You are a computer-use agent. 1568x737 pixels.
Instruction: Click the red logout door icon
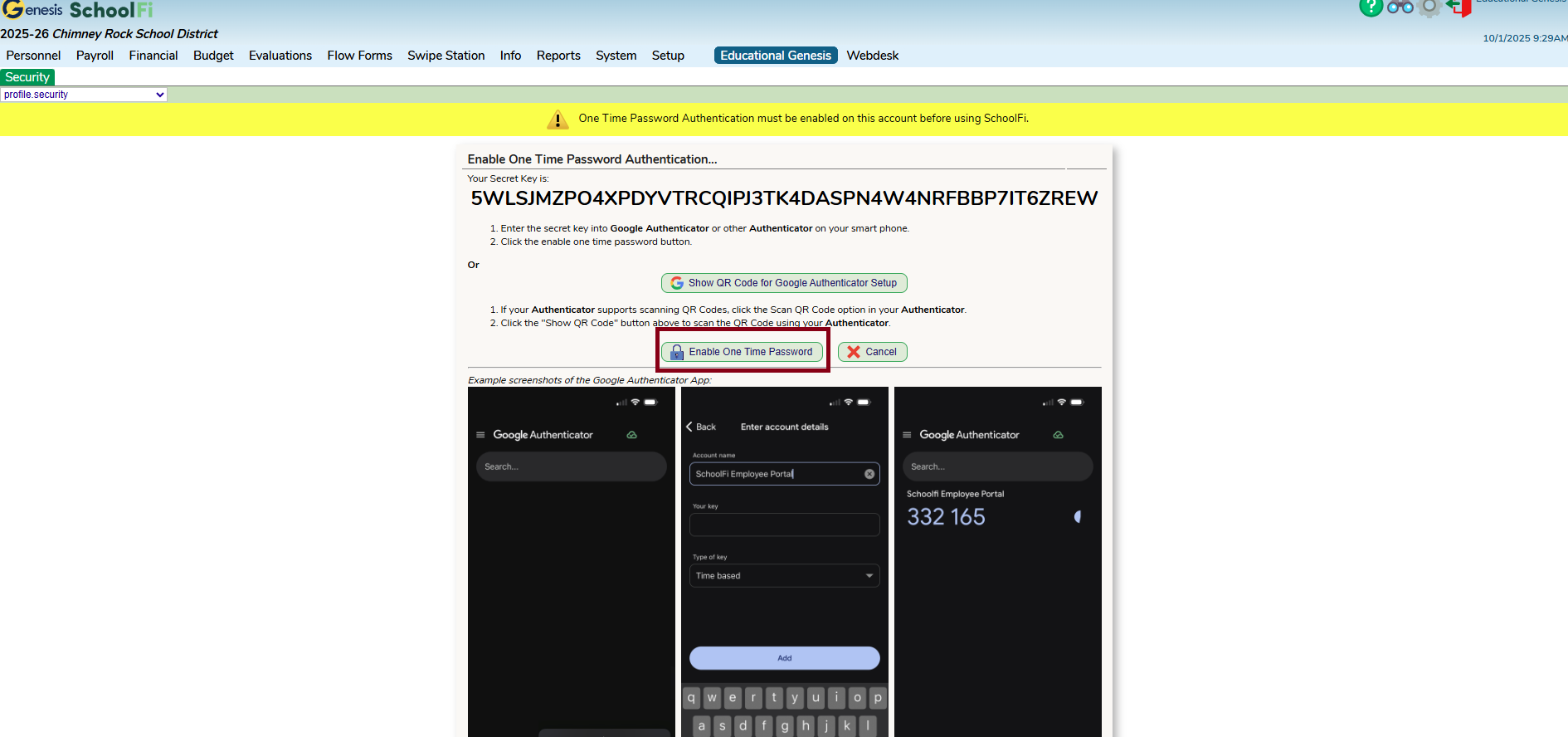tap(1458, 7)
